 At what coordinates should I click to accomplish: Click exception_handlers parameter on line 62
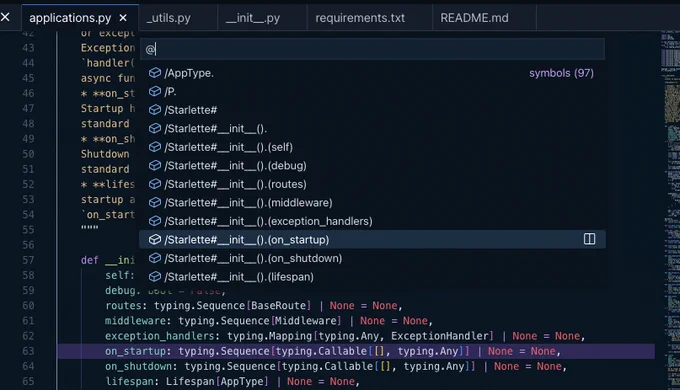(160, 336)
